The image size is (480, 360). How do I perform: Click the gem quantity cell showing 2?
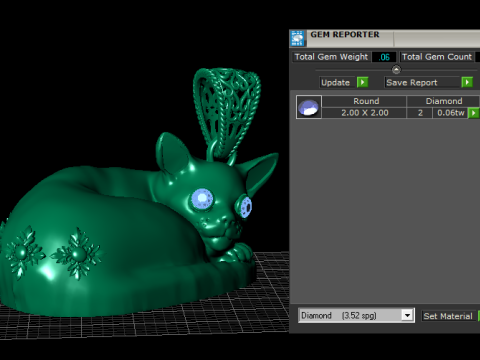[420, 113]
